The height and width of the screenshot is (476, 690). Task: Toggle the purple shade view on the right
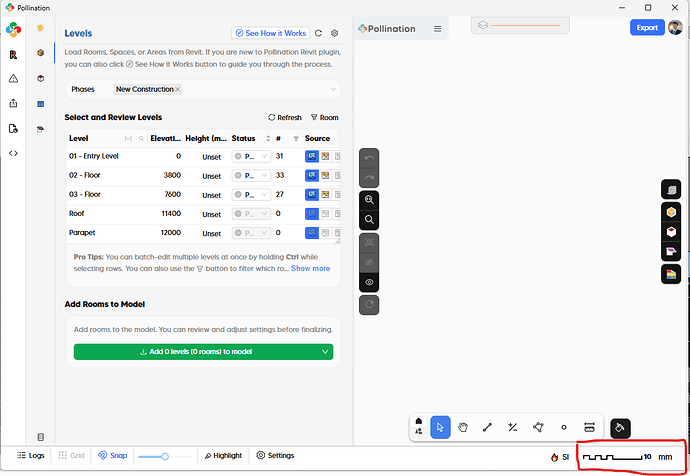point(671,252)
